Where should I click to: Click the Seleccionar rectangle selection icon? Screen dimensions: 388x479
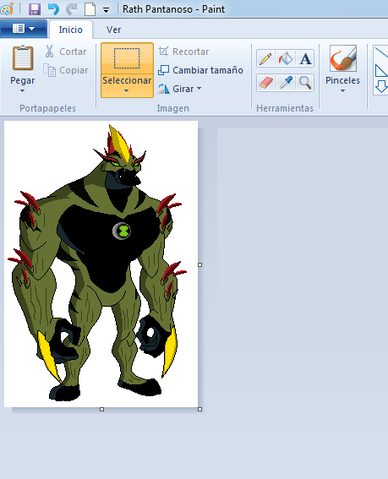coord(127,58)
